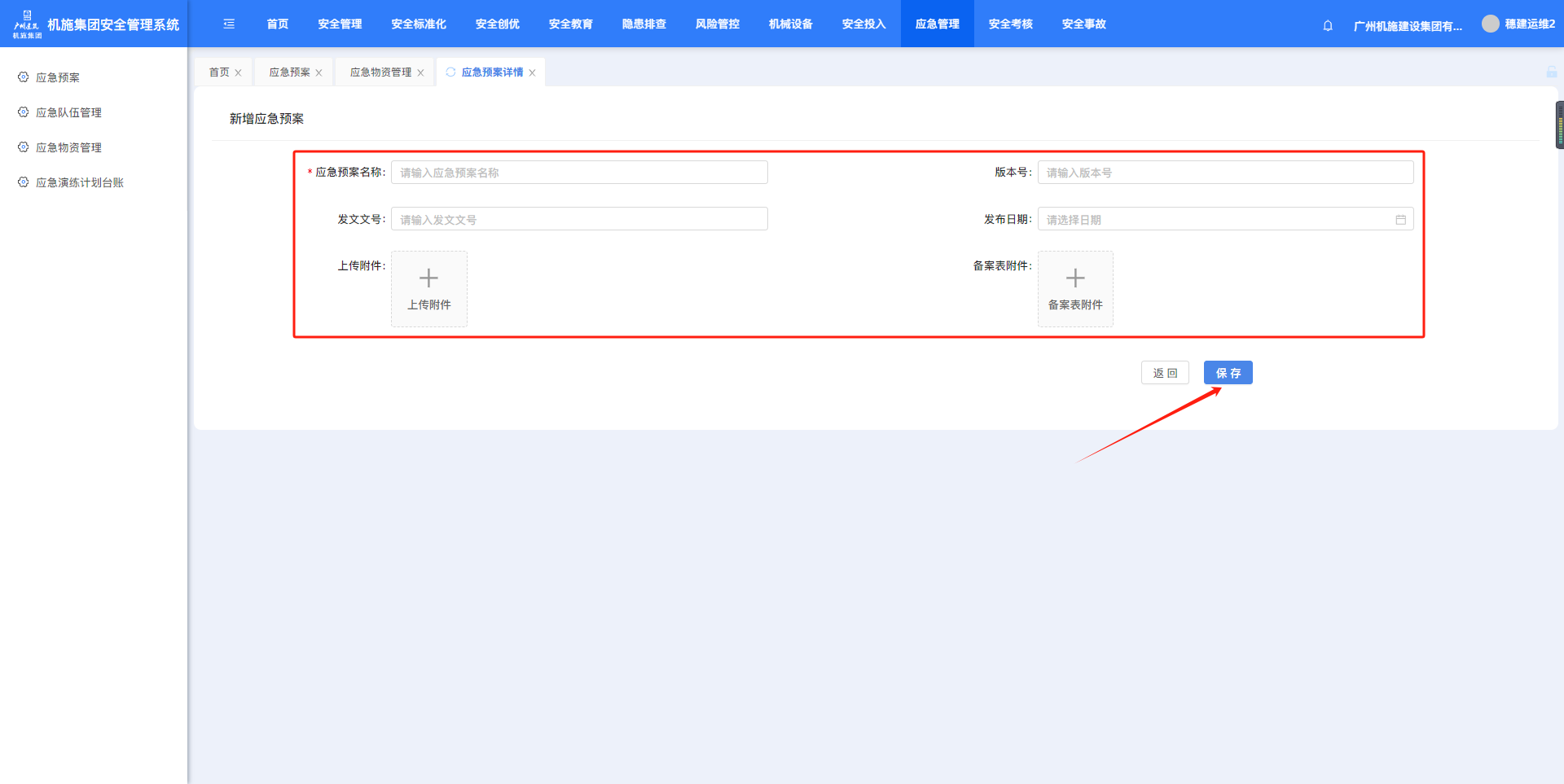
Task: Open 应急预案 in the sidebar
Action: (58, 77)
